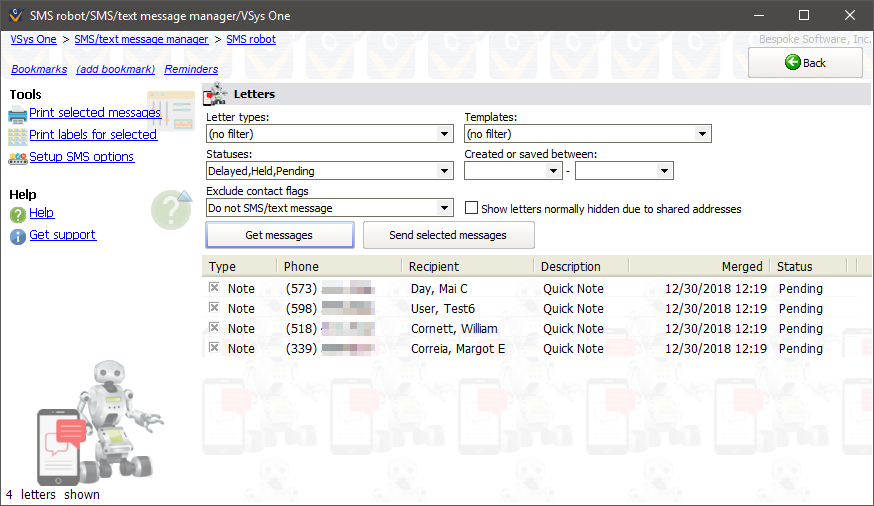
Task: Enable Show letters normally hidden checkbox
Action: [472, 209]
